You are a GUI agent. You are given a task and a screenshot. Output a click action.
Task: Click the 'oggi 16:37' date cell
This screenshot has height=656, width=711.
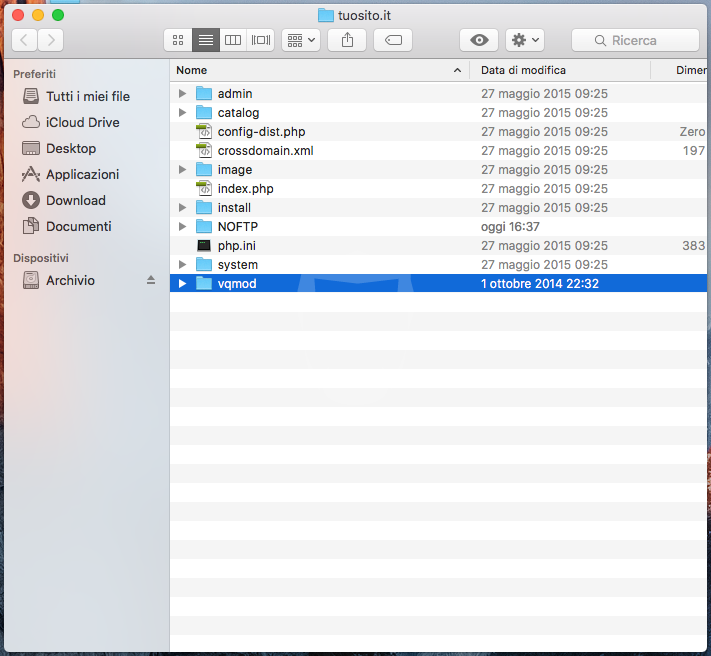(511, 227)
